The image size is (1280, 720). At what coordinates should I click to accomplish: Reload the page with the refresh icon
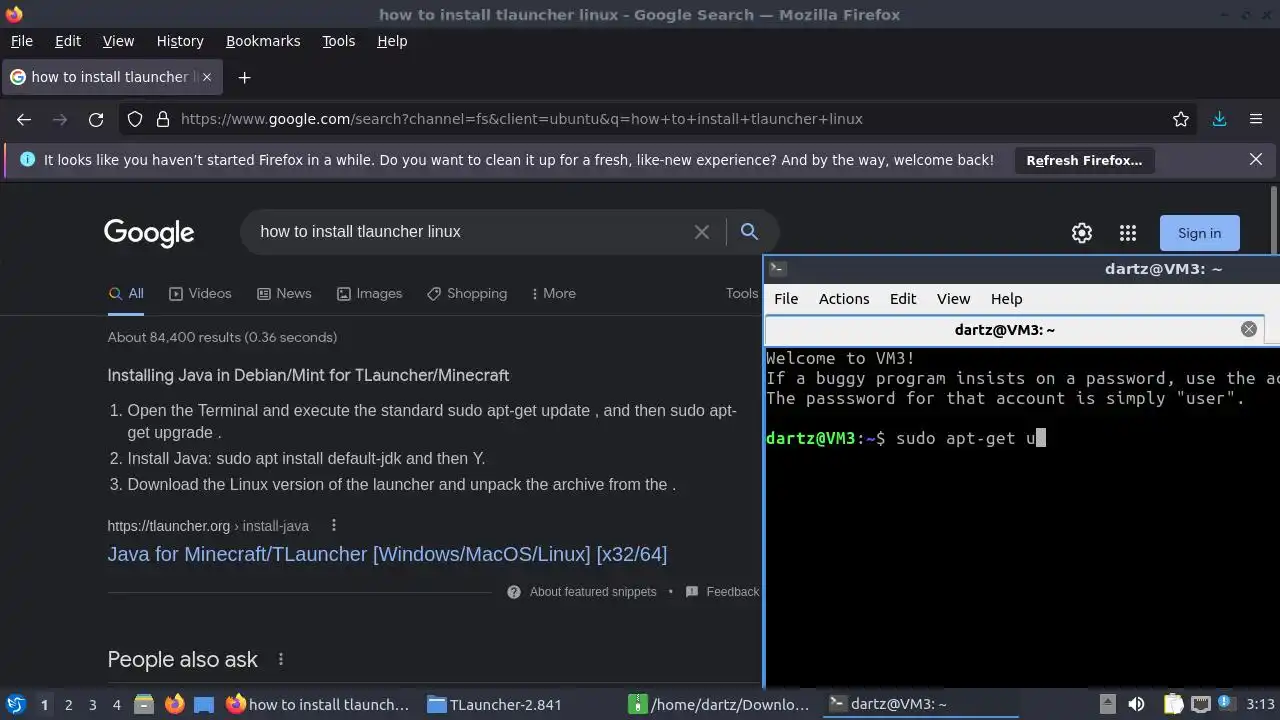tap(96, 119)
